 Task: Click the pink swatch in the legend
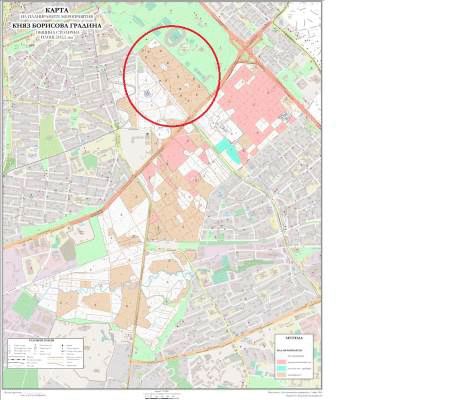coord(282,362)
